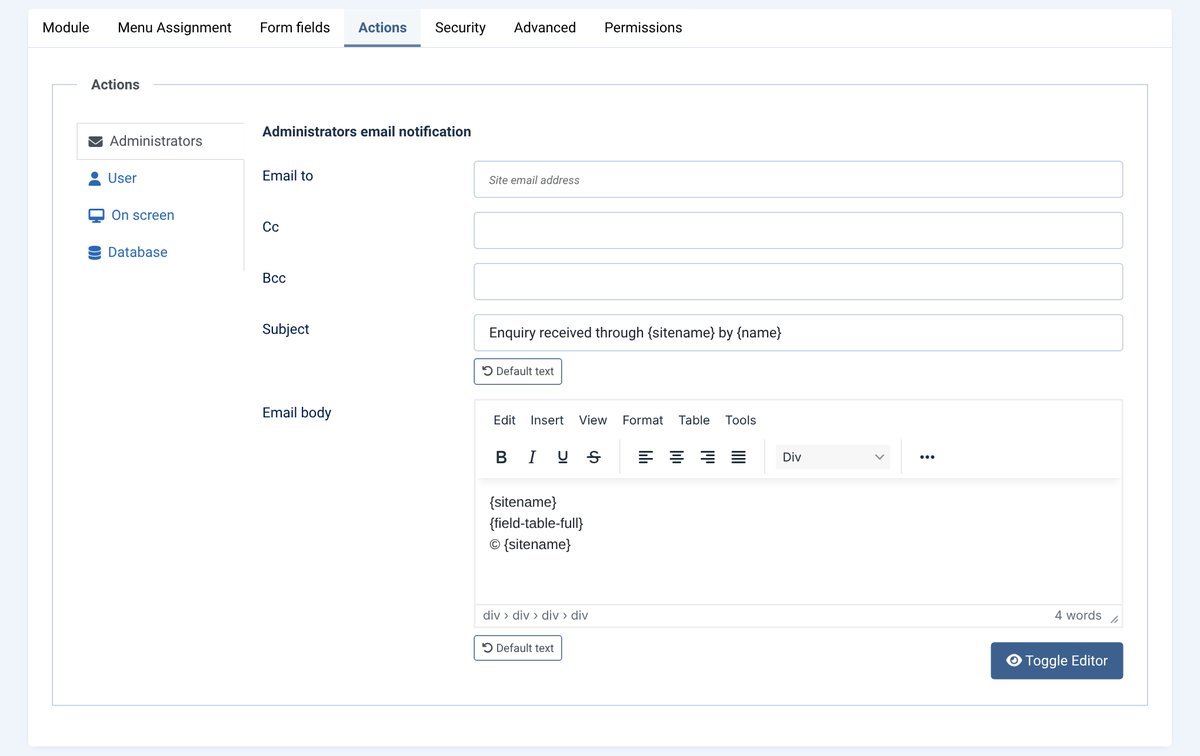This screenshot has height=756, width=1200.
Task: Switch to the Security tab
Action: 460,28
